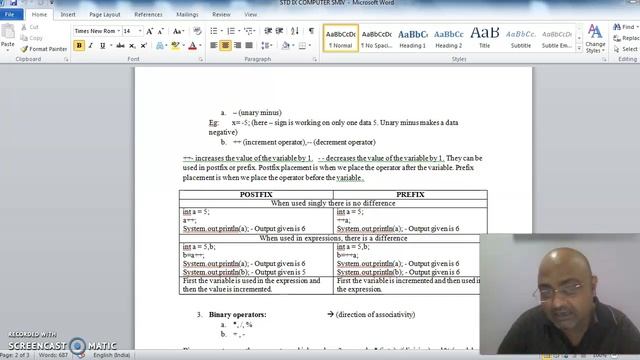The width and height of the screenshot is (640, 360).
Task: Click the Text Effects icon
Action: (160, 45)
